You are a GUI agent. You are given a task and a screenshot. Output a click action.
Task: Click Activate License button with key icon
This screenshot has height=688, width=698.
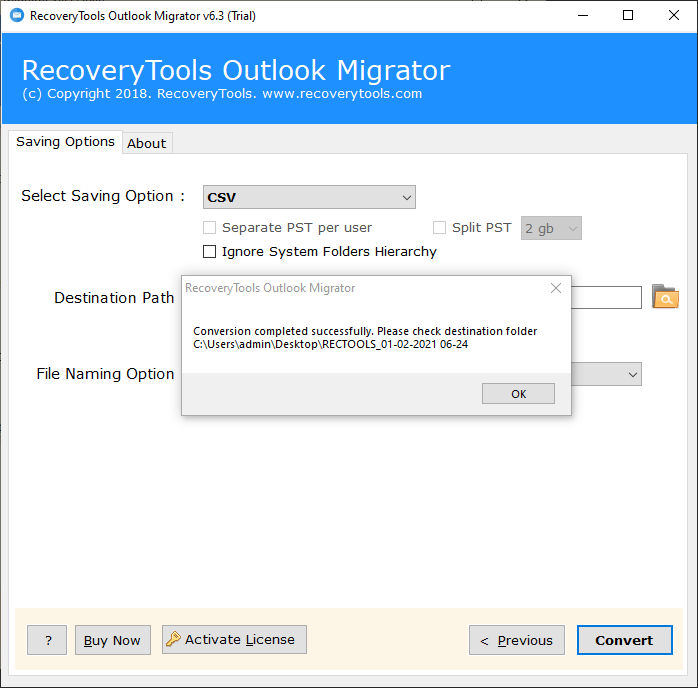[x=234, y=639]
